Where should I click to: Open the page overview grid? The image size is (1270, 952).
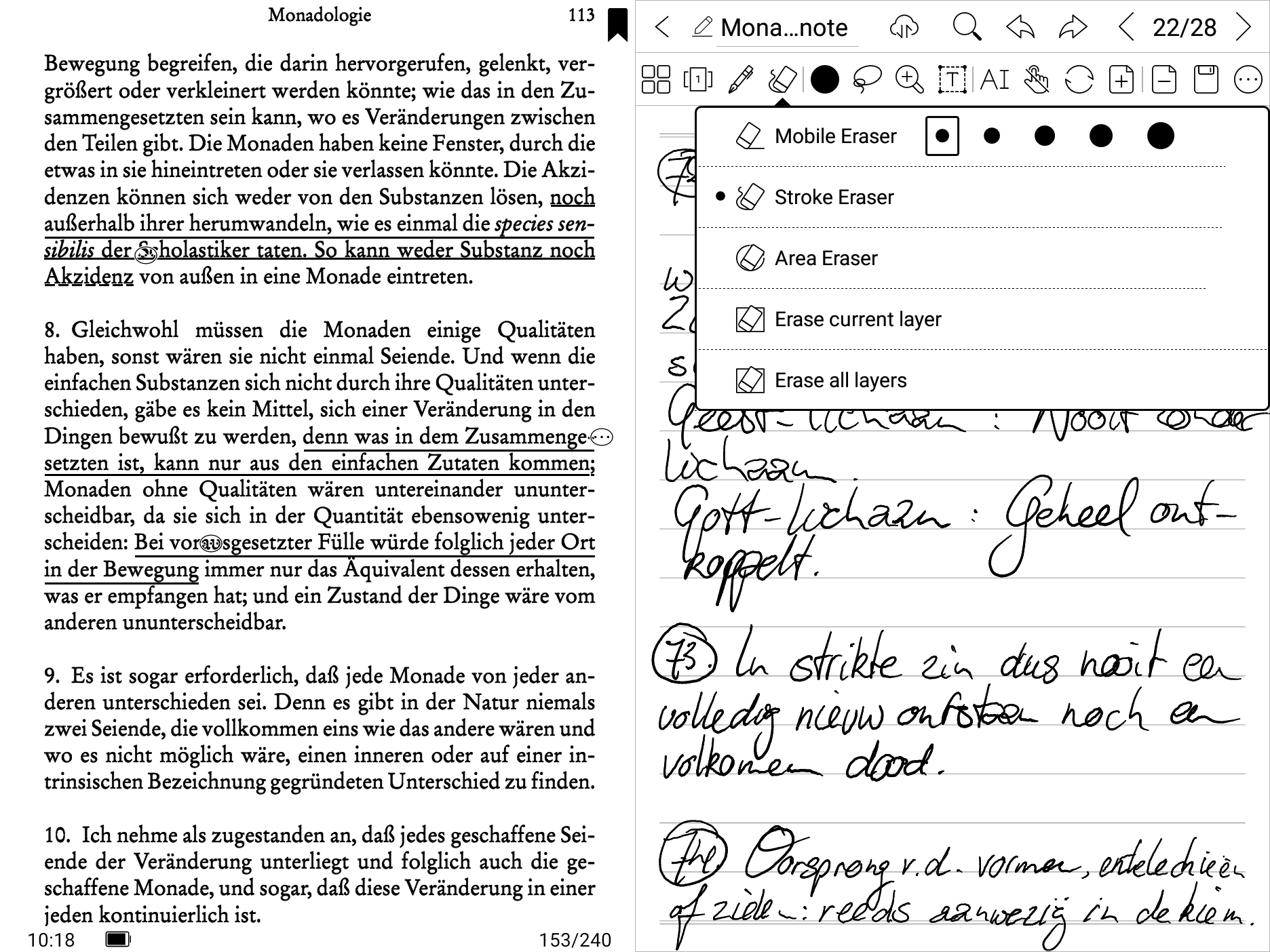[656, 79]
